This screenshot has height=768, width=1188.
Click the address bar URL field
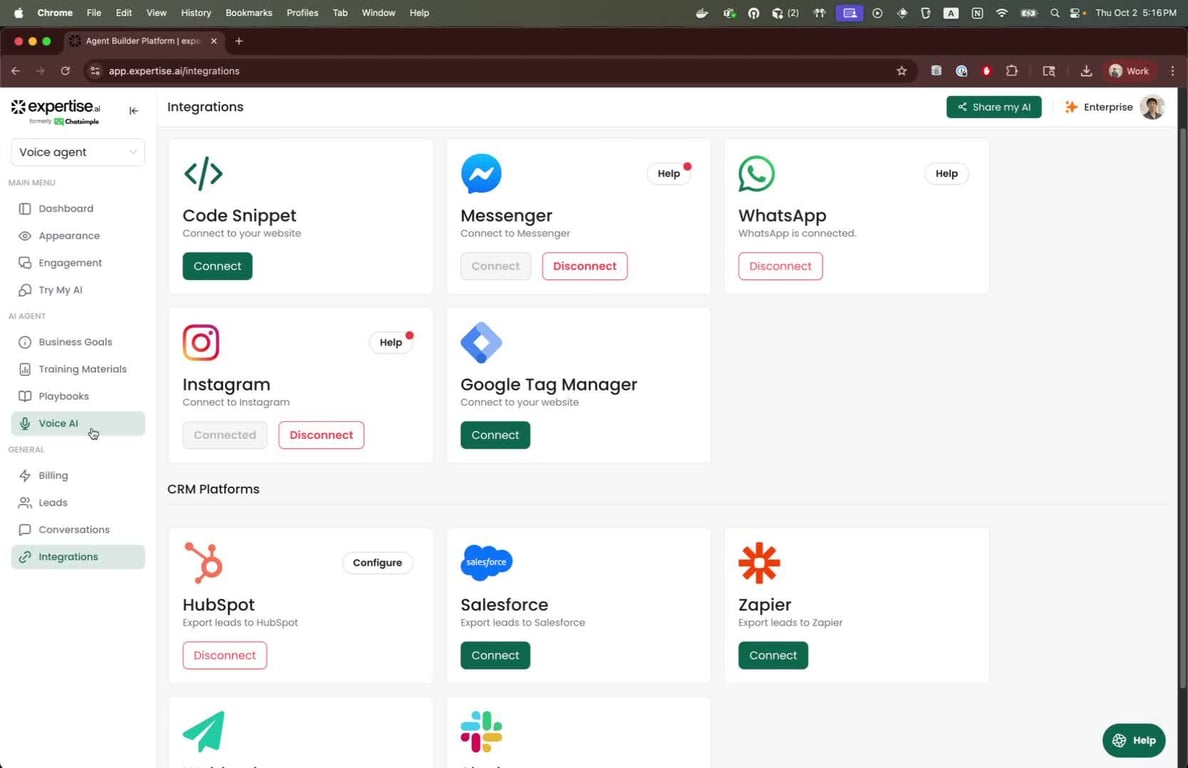tap(500, 70)
